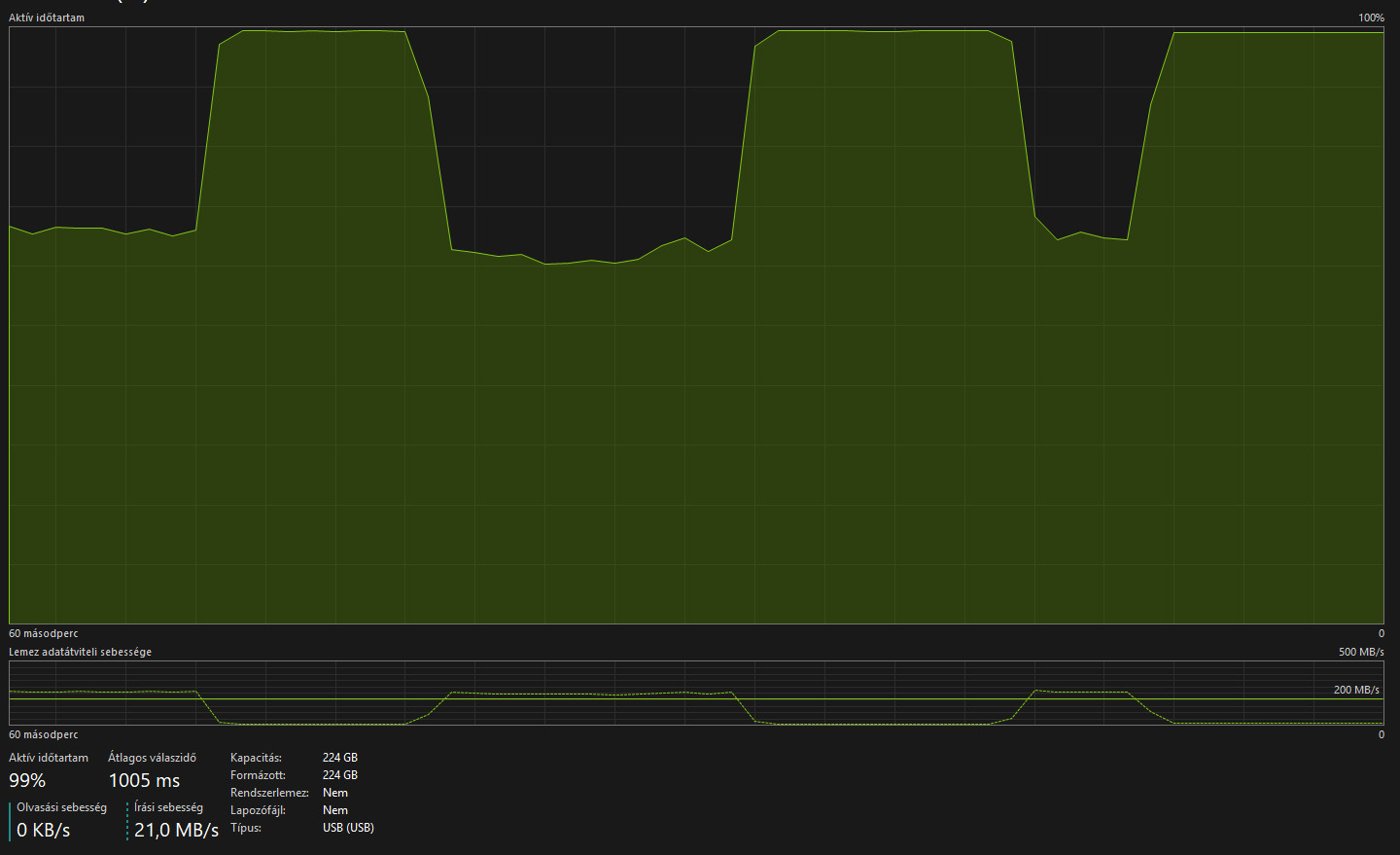1400x855 pixels.
Task: Click 'Lemez adatátviteli sebessége' label
Action: pos(81,652)
